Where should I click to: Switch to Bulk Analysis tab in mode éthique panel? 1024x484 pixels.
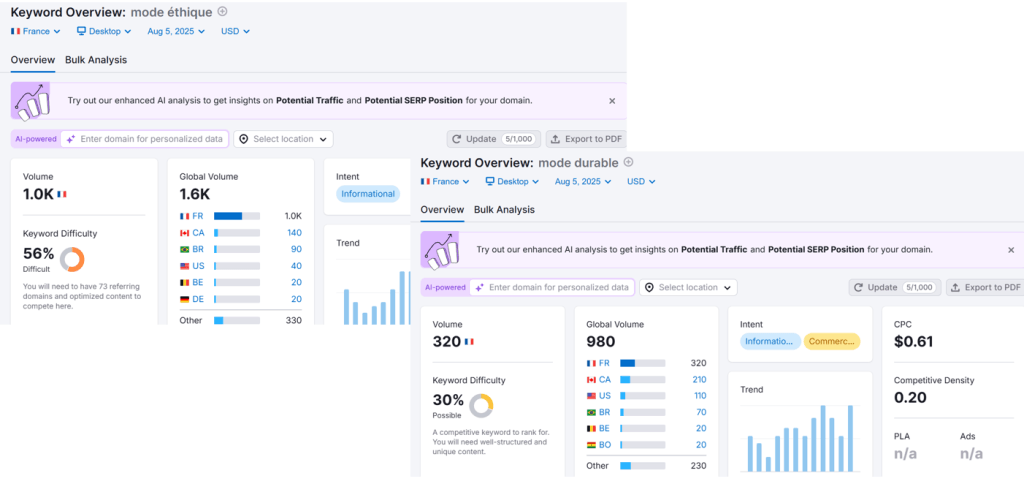96,60
